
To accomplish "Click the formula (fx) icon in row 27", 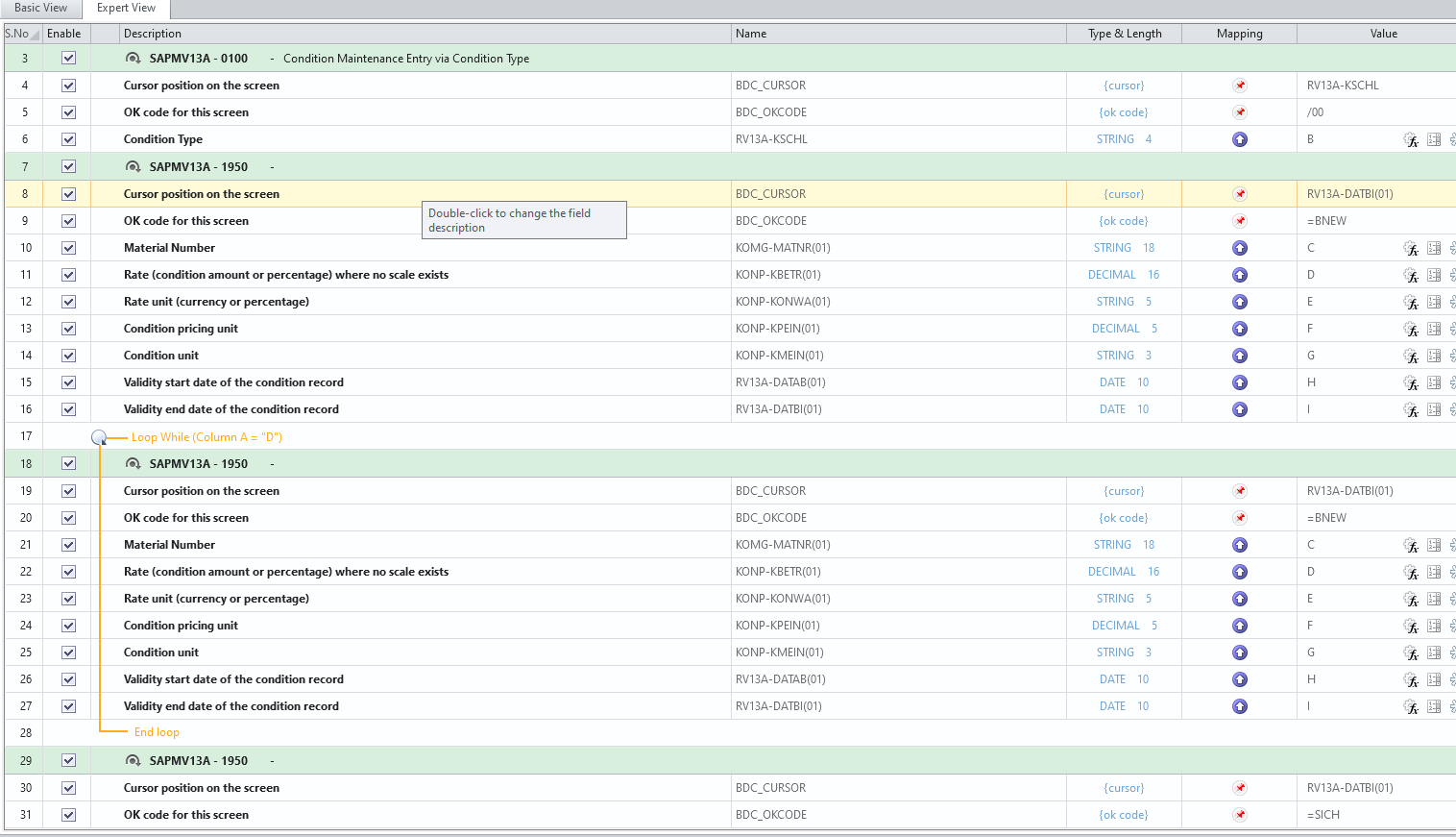I will click(x=1410, y=706).
